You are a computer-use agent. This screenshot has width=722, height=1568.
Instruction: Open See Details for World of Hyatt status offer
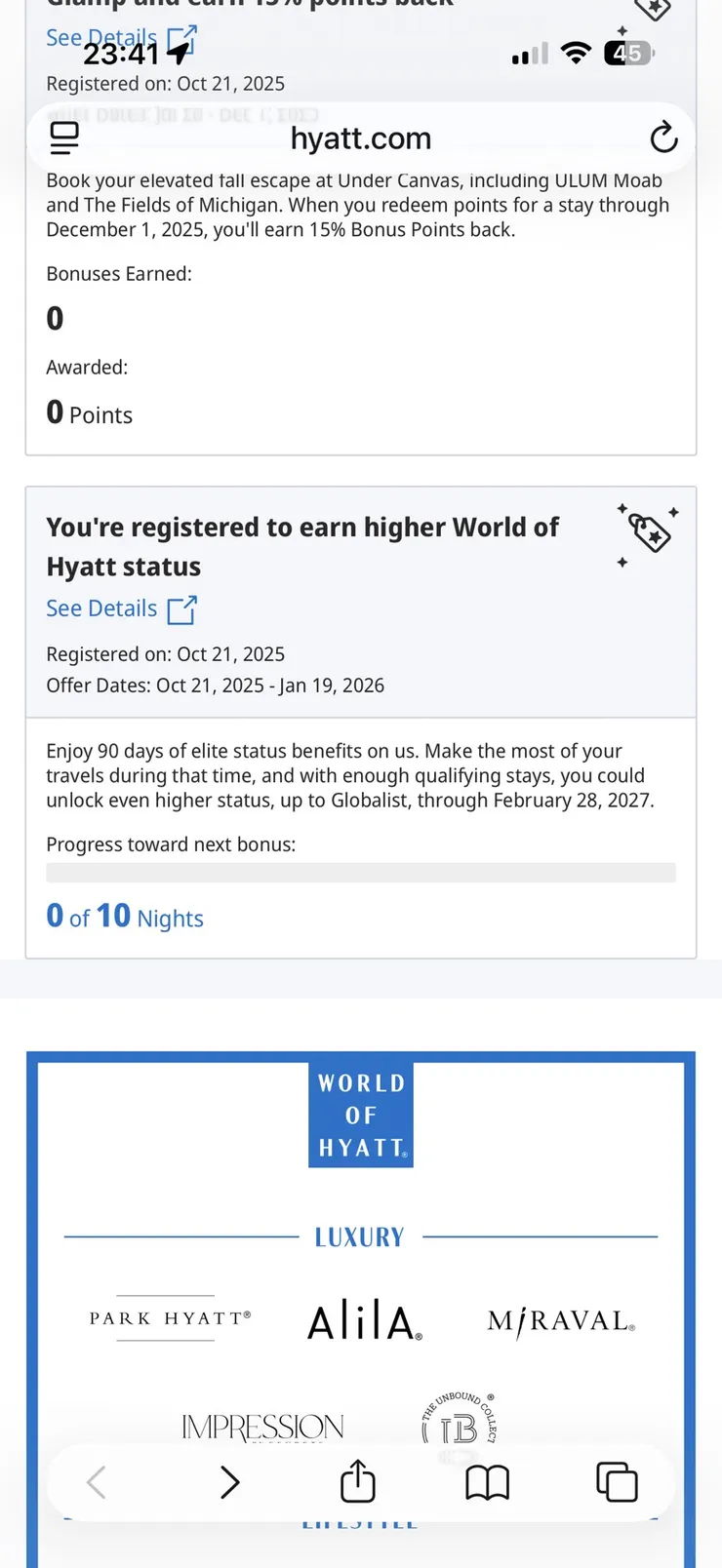[101, 608]
